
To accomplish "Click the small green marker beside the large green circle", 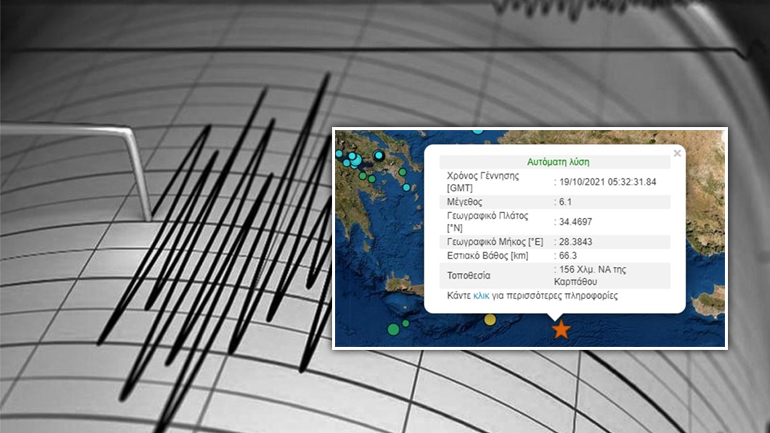I will tap(407, 322).
